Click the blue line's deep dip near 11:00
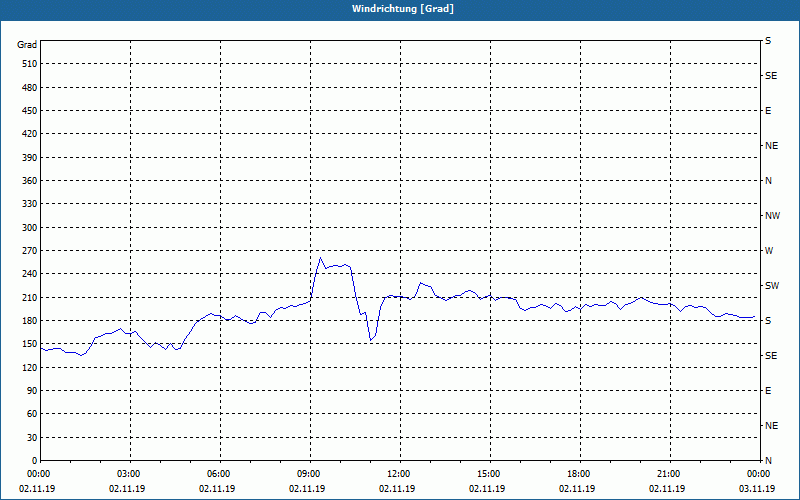This screenshot has width=800, height=500. coord(370,340)
